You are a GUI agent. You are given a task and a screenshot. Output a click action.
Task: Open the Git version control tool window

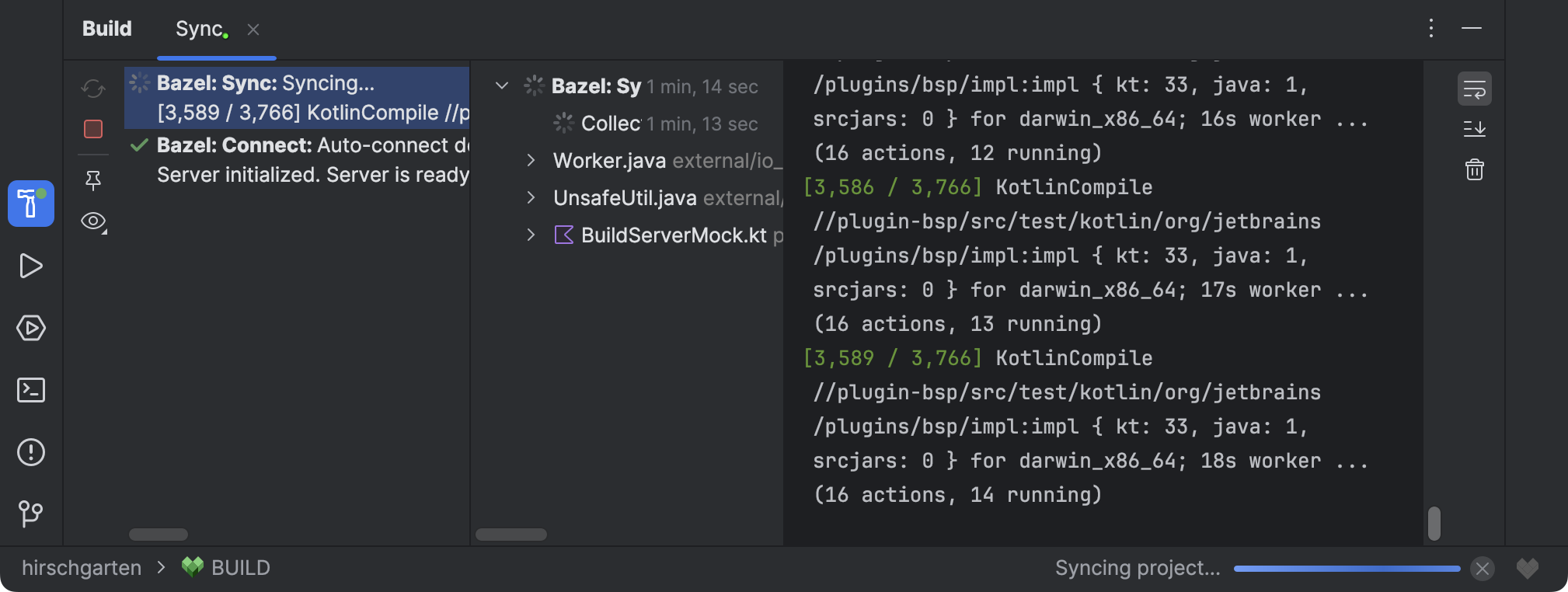pyautogui.click(x=31, y=514)
